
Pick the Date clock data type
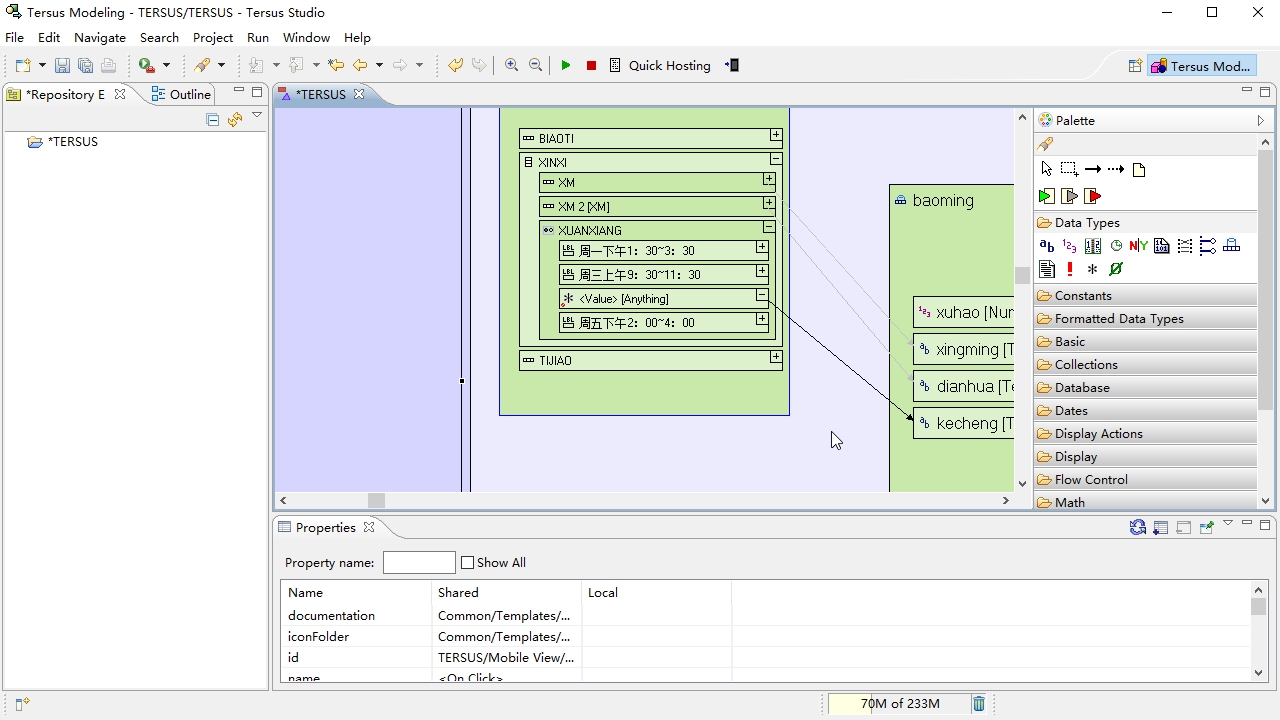point(1116,246)
